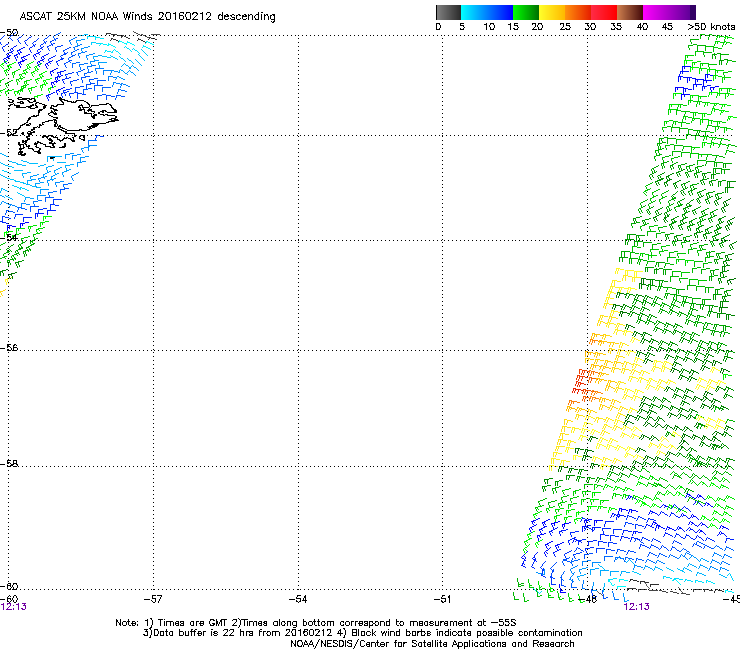
Task: Click the -54 longitude axis label
Action: pos(298,599)
